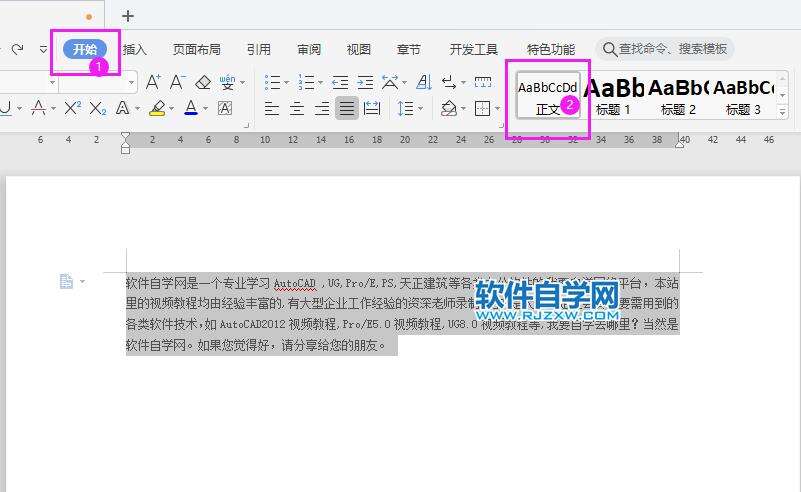Click the first-line indent marker on ruler
The height and width of the screenshot is (492, 801).
pyautogui.click(x=125, y=136)
